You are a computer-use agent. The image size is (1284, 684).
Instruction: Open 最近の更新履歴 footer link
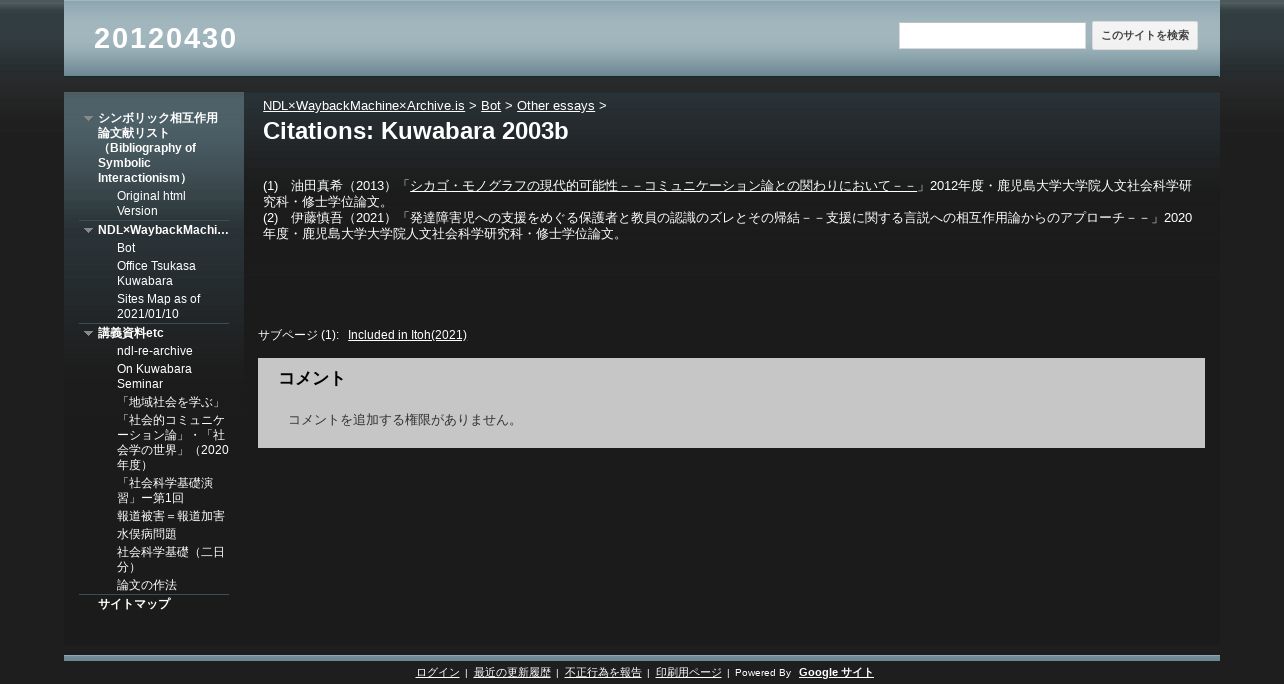(x=512, y=672)
